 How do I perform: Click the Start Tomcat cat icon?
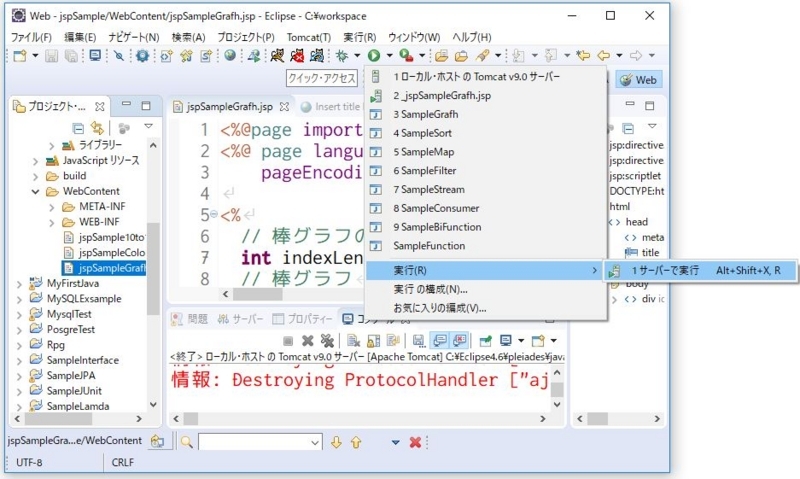(277, 56)
